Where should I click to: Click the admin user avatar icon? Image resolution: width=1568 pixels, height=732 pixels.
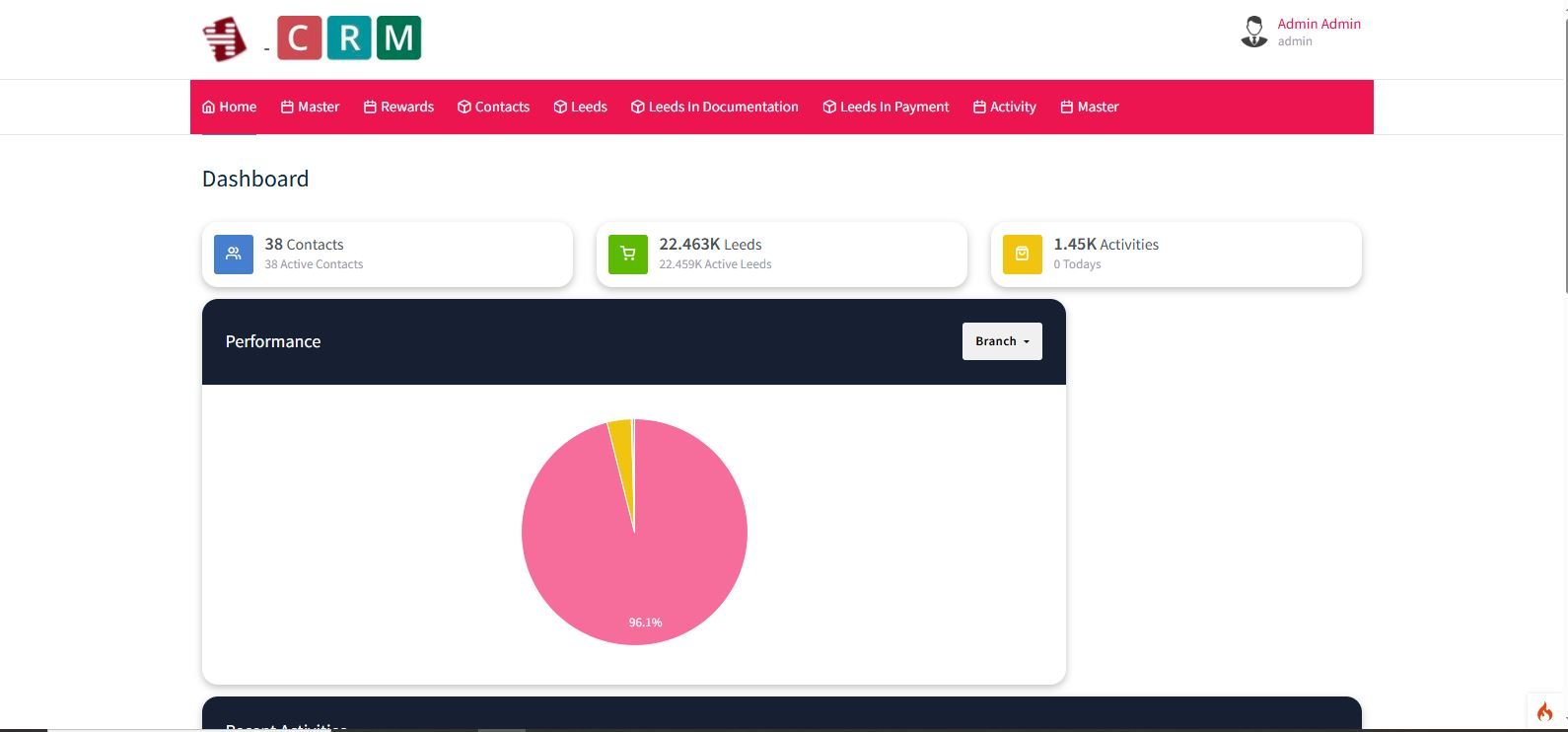click(x=1253, y=32)
